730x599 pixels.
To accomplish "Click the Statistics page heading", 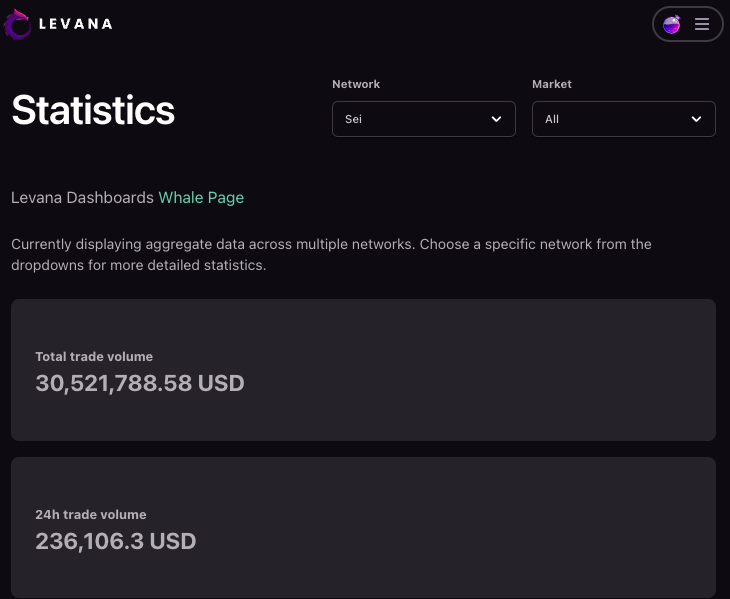I will pyautogui.click(x=93, y=110).
